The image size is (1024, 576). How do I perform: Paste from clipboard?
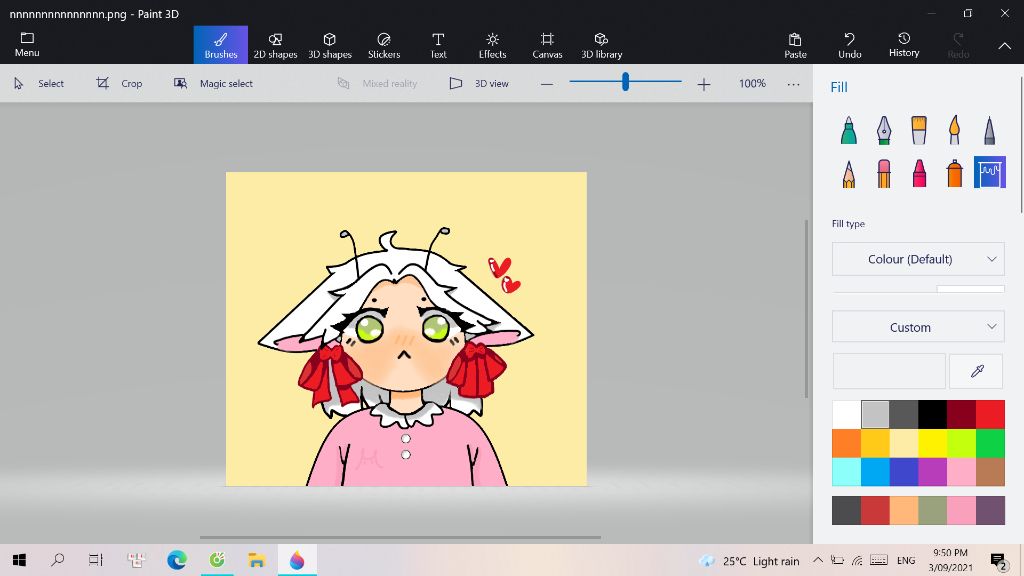pyautogui.click(x=795, y=45)
